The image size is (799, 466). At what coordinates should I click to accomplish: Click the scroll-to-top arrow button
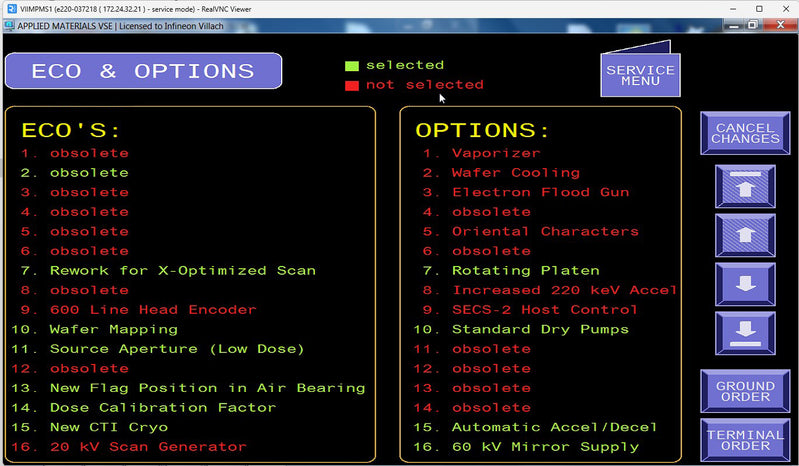[x=745, y=186]
